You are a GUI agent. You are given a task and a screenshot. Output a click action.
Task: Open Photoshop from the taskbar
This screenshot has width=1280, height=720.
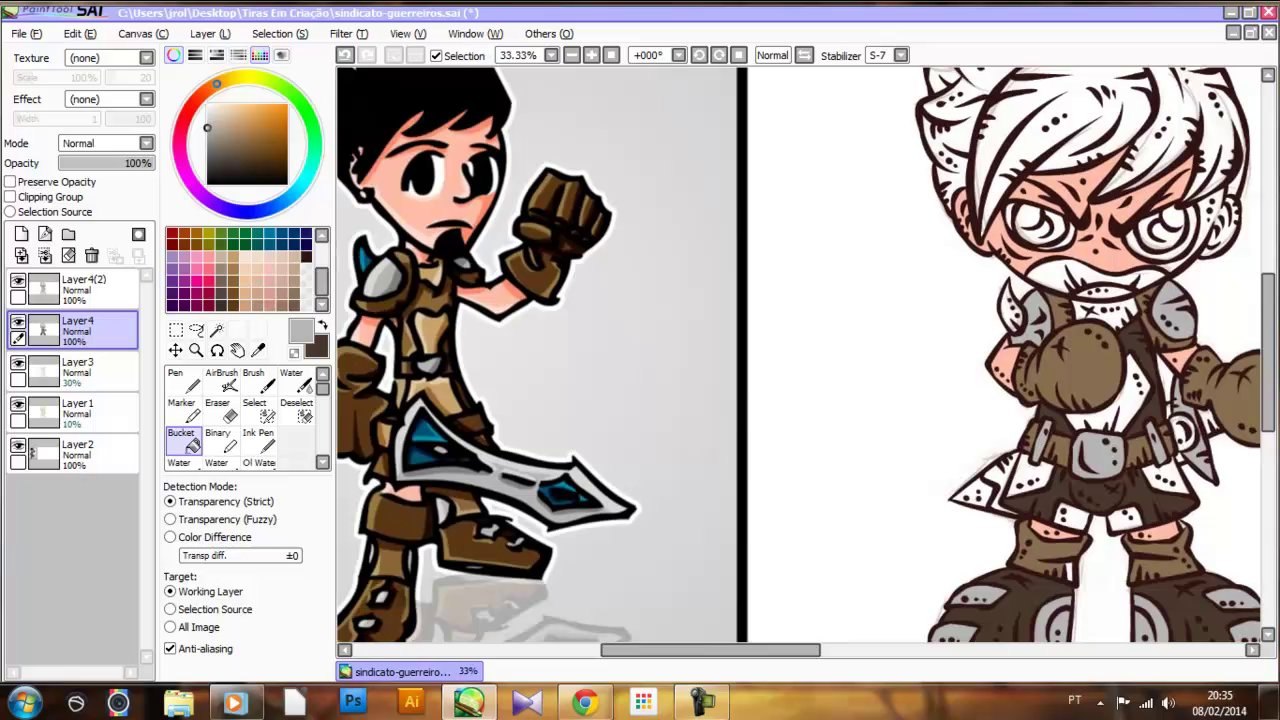click(353, 702)
